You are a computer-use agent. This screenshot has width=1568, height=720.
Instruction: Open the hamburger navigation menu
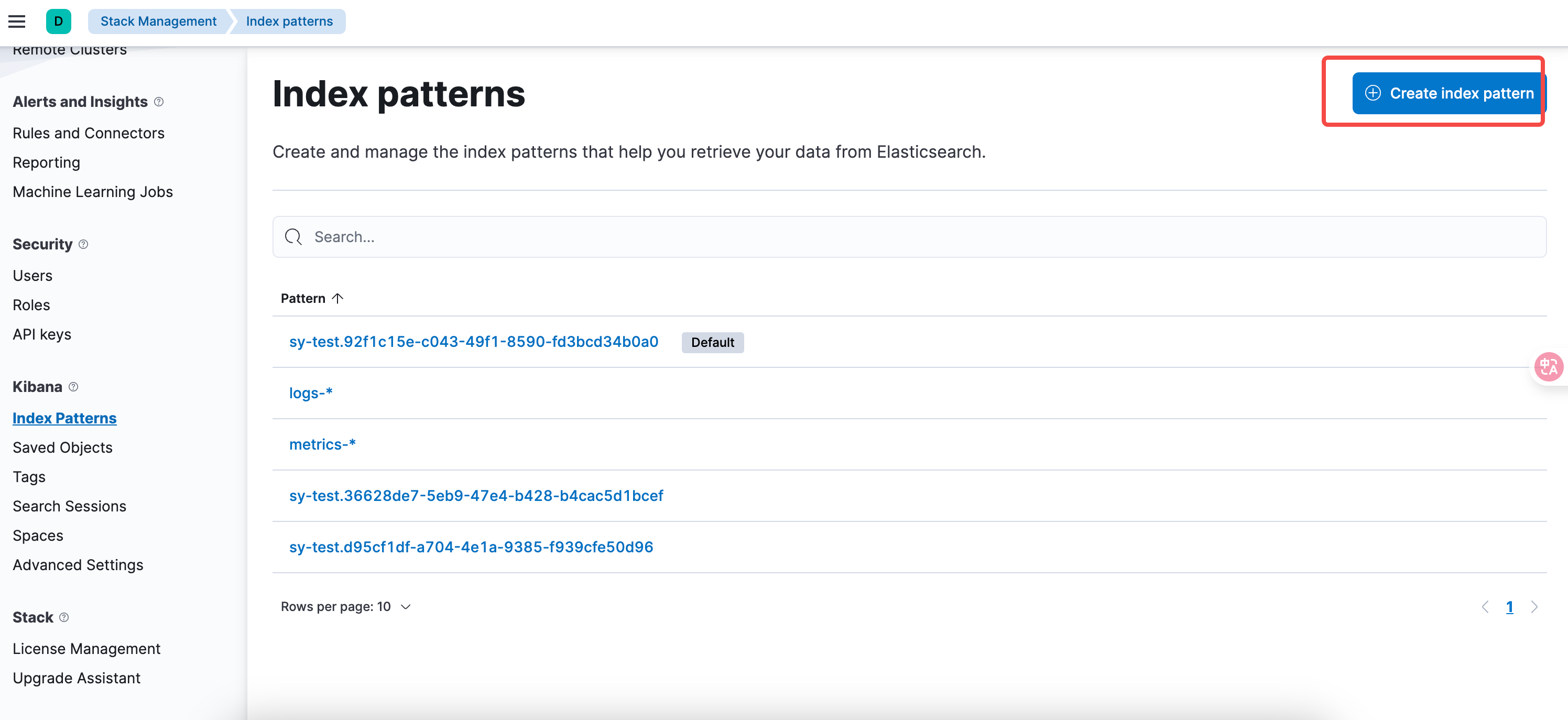16,21
